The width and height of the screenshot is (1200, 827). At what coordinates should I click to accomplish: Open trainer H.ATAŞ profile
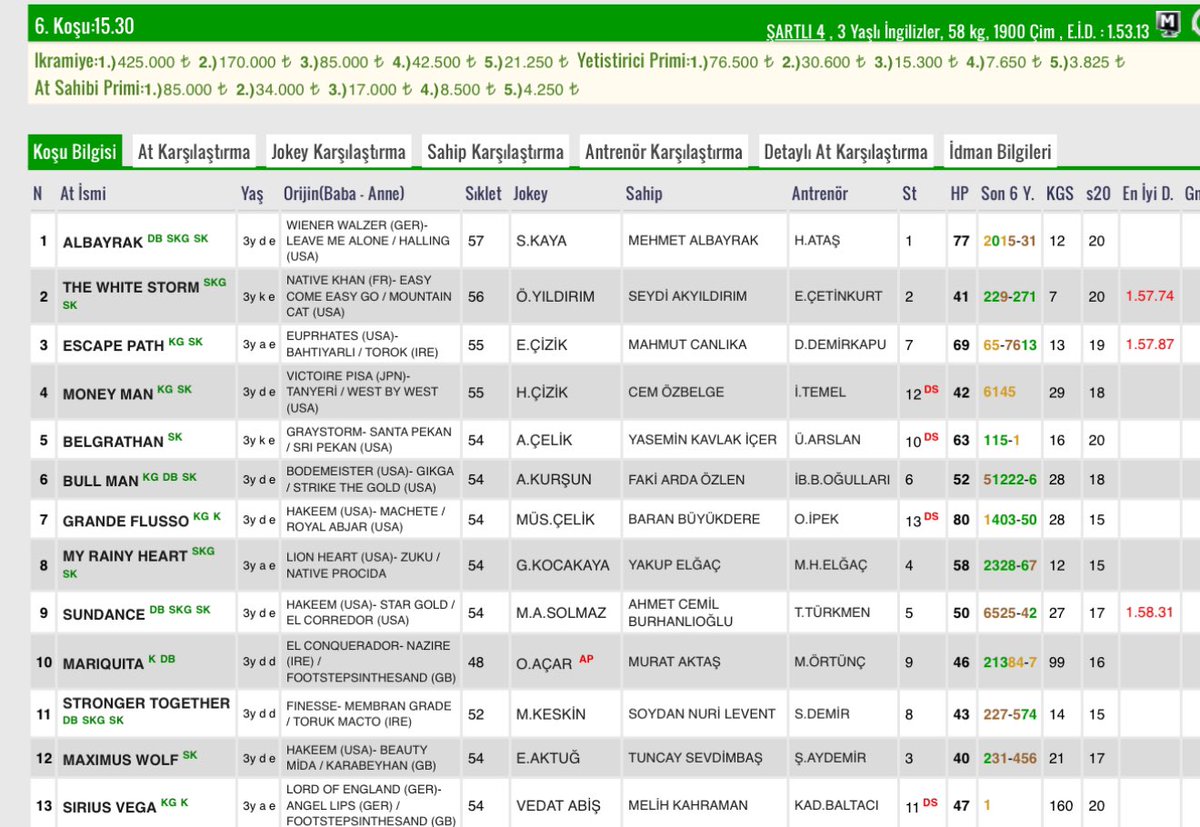pyautogui.click(x=818, y=241)
